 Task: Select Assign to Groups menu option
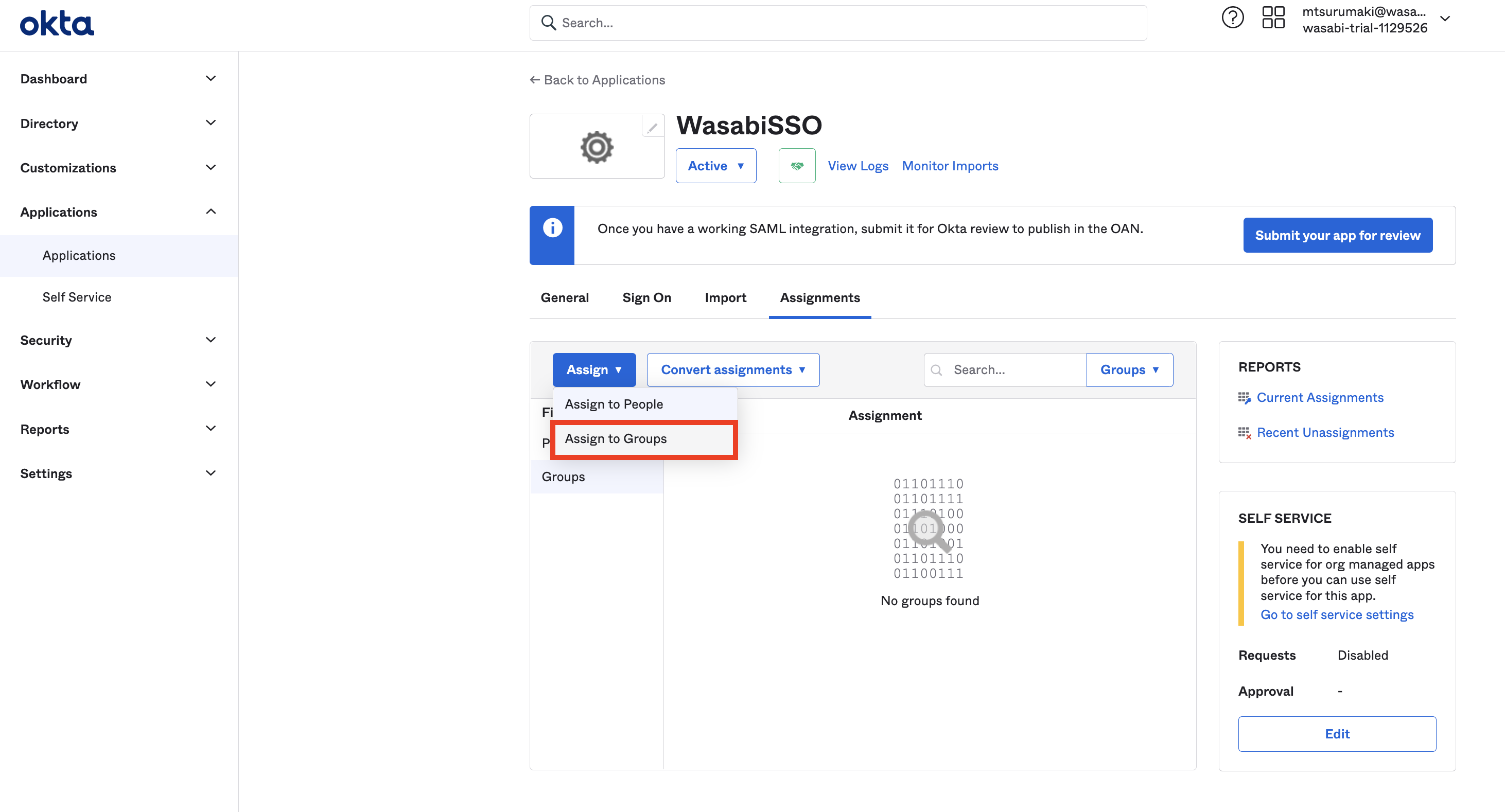[645, 439]
